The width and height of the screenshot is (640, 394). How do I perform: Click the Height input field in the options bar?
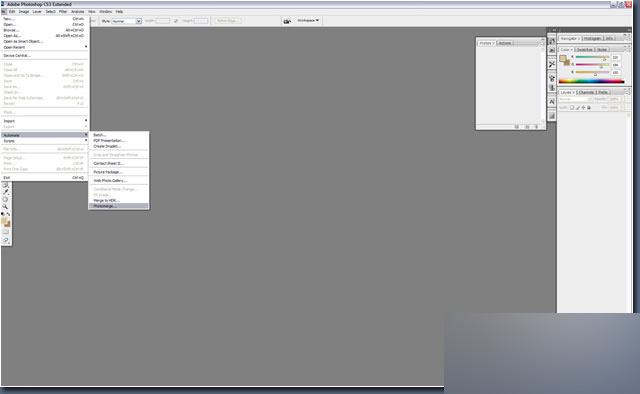[201, 20]
